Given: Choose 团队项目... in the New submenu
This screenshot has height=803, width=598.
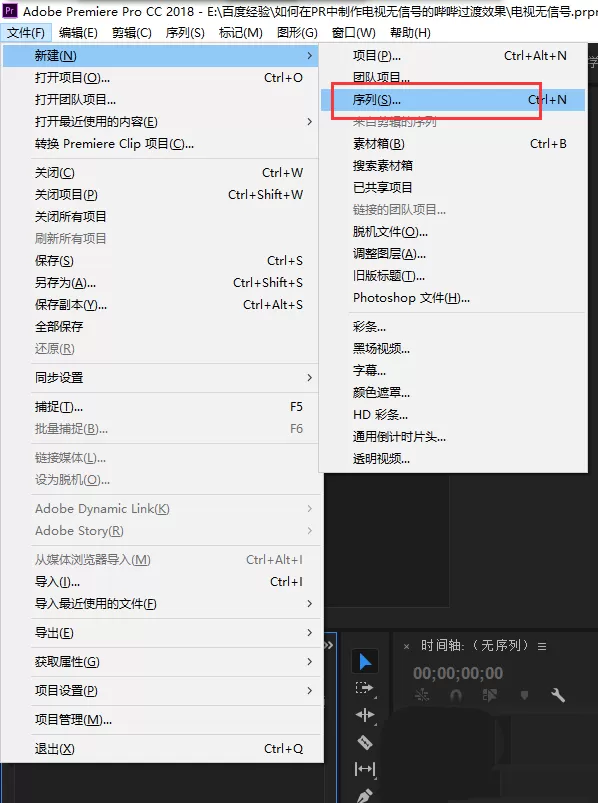Looking at the screenshot, I should (453, 77).
